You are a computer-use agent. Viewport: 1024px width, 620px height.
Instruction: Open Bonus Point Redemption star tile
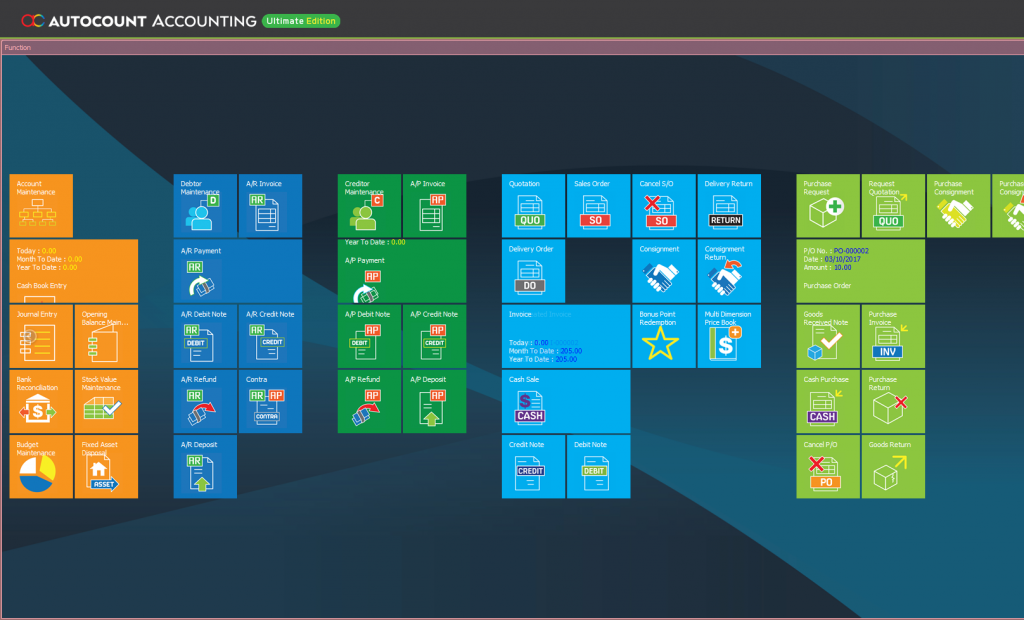coord(663,336)
